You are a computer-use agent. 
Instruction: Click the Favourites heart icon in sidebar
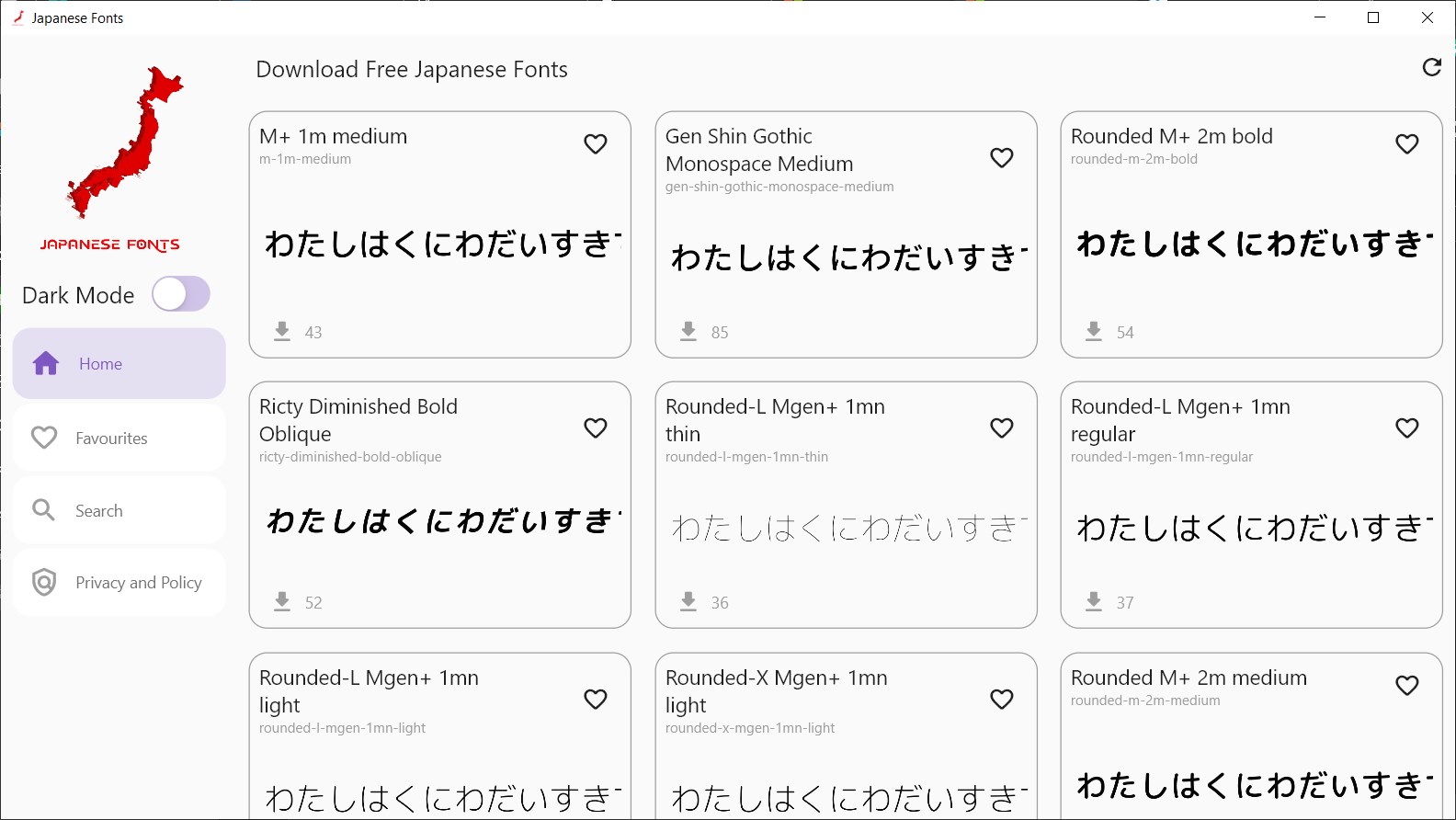pos(43,438)
